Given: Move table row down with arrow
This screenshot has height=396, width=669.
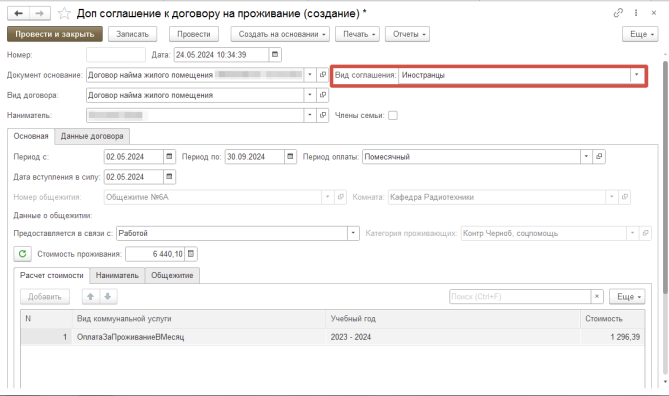Looking at the screenshot, I should (x=108, y=297).
